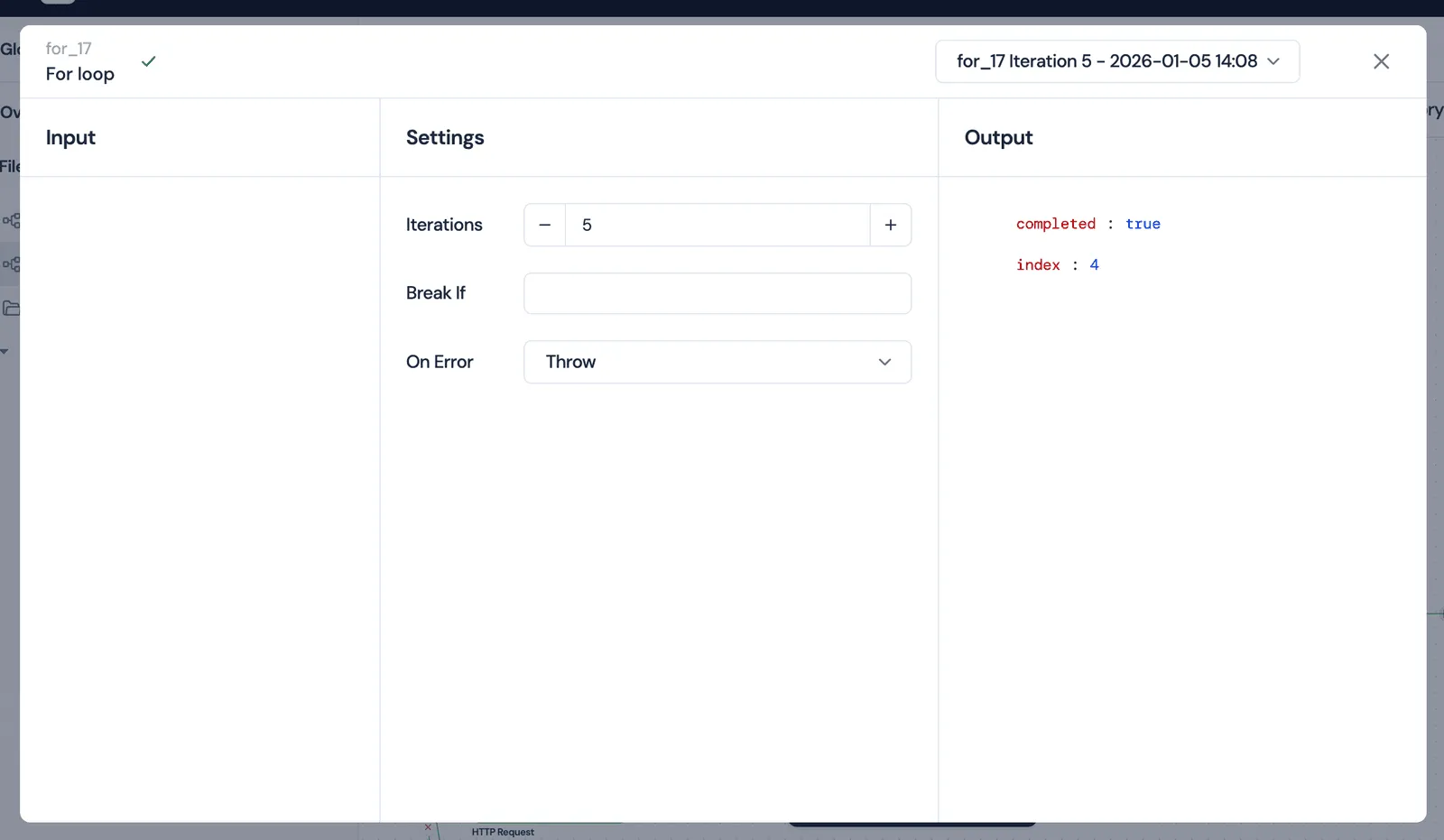Click the index value 4 in Output
This screenshot has height=840, width=1444.
[1095, 264]
